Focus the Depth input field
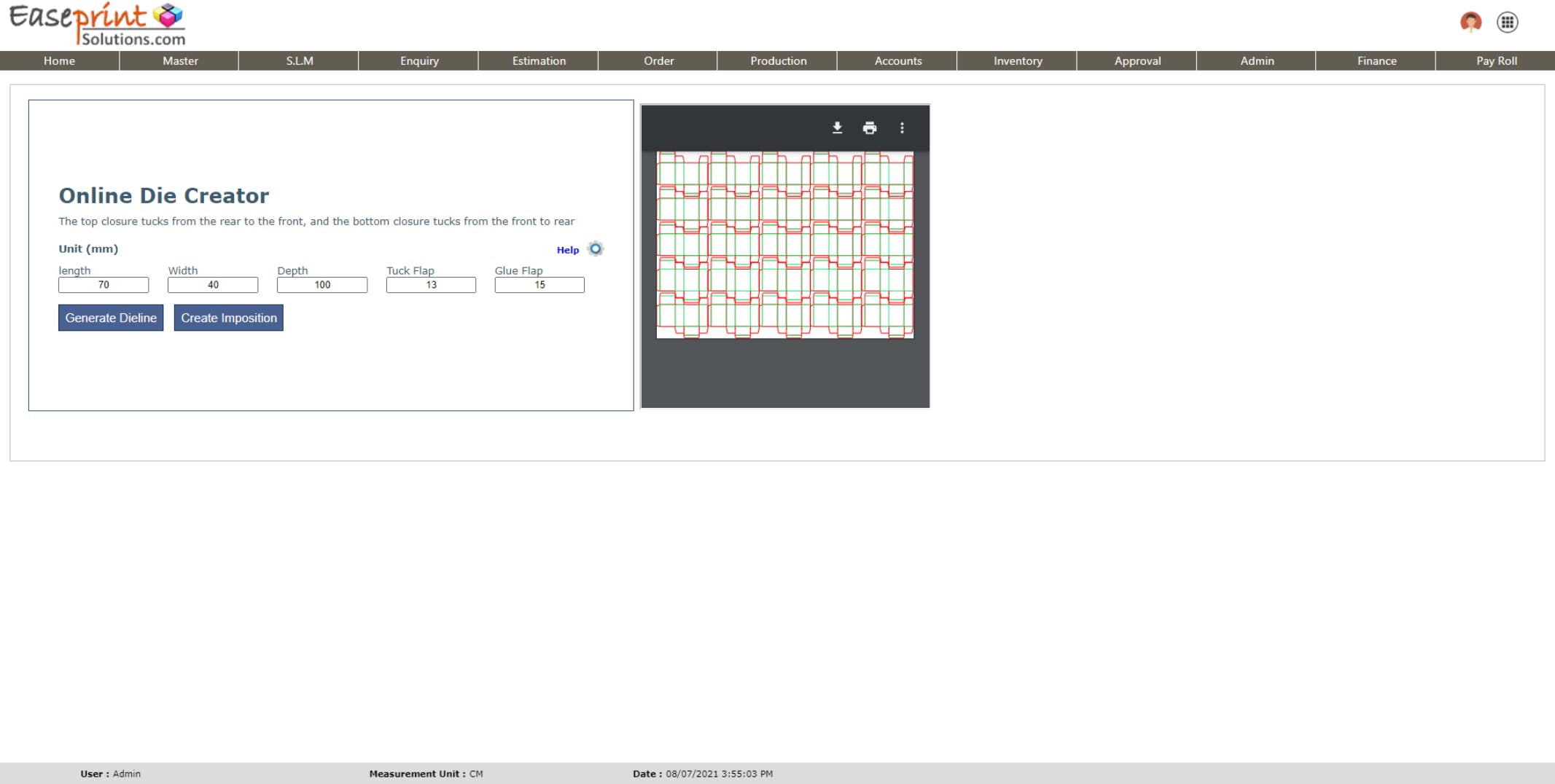The image size is (1555, 784). pyautogui.click(x=322, y=285)
